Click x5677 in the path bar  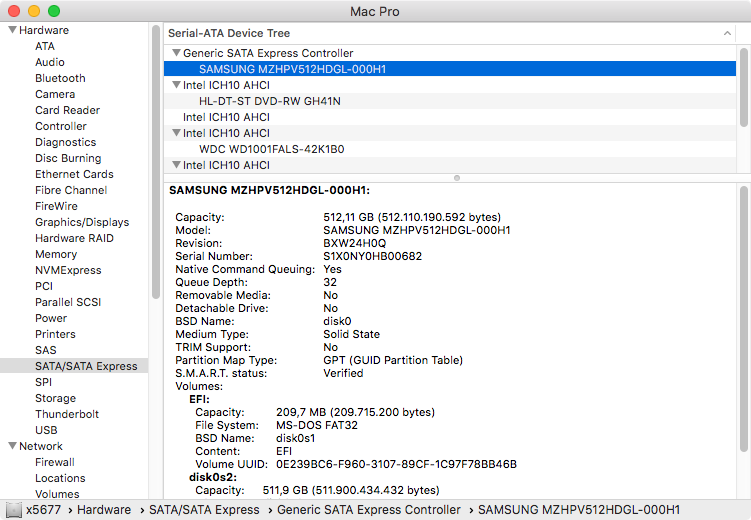[44, 510]
